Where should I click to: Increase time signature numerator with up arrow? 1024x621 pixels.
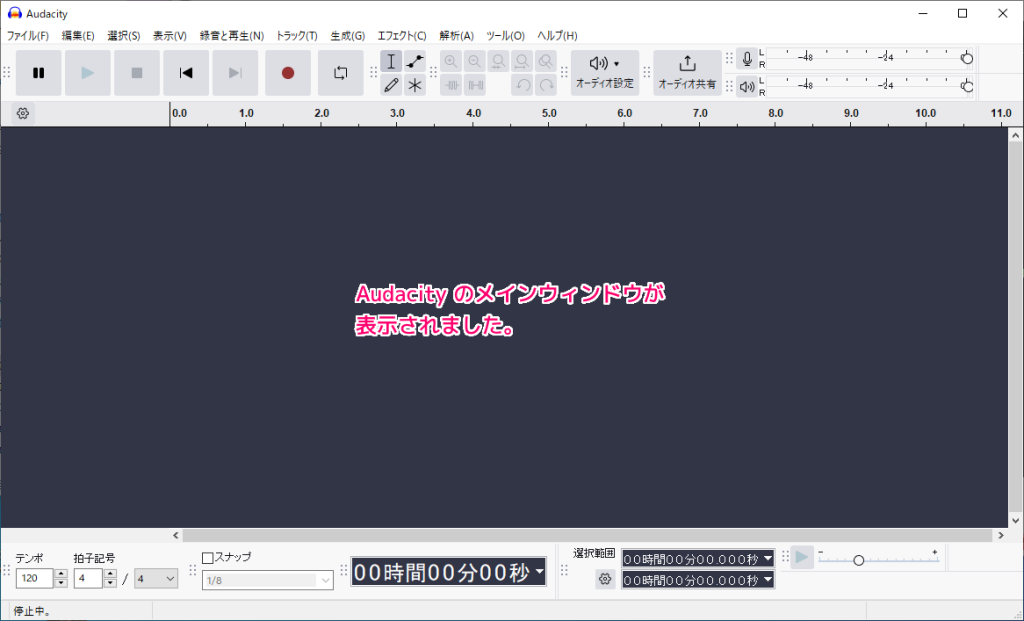110,574
